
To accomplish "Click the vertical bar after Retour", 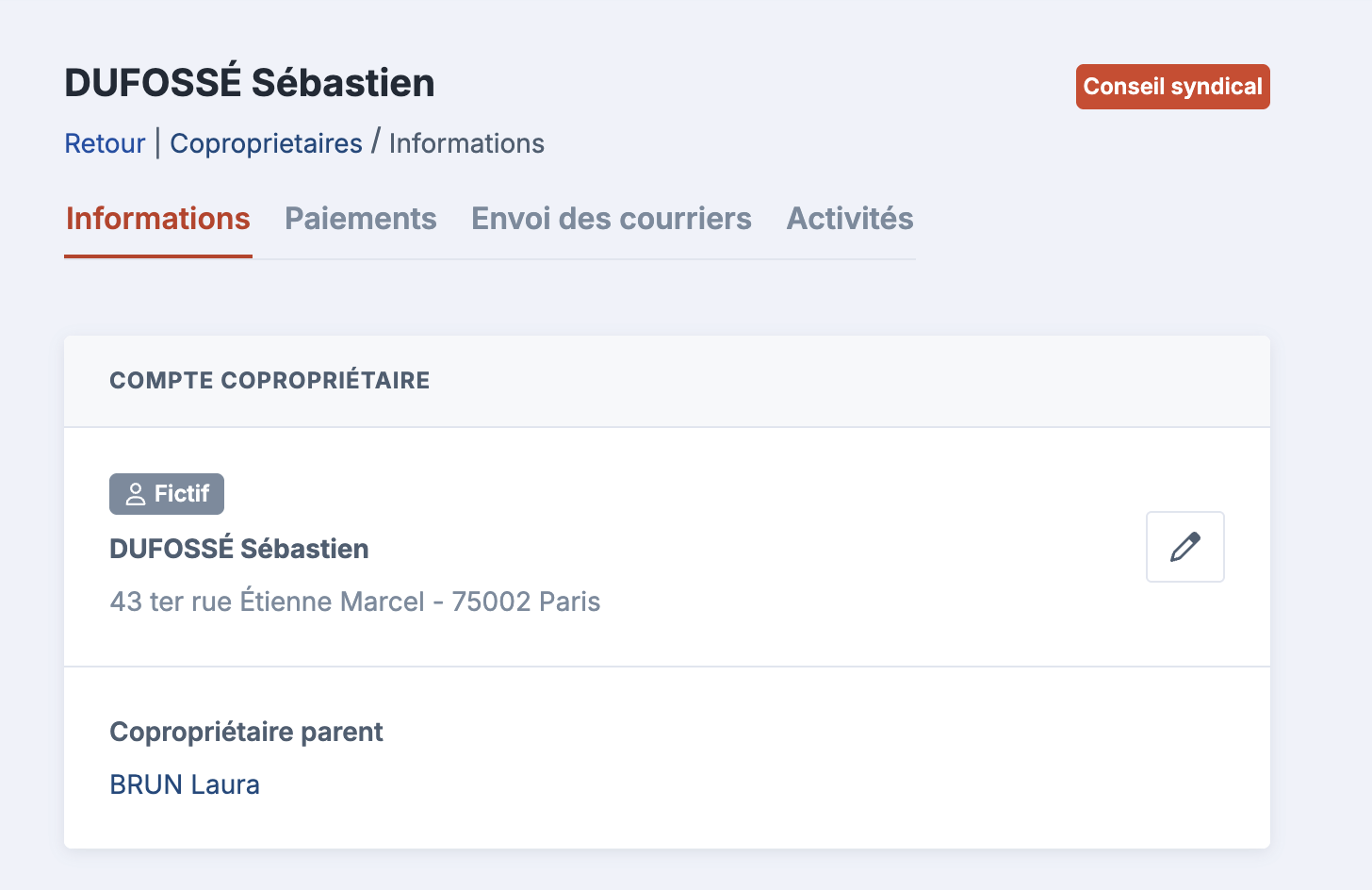I will coord(158,143).
